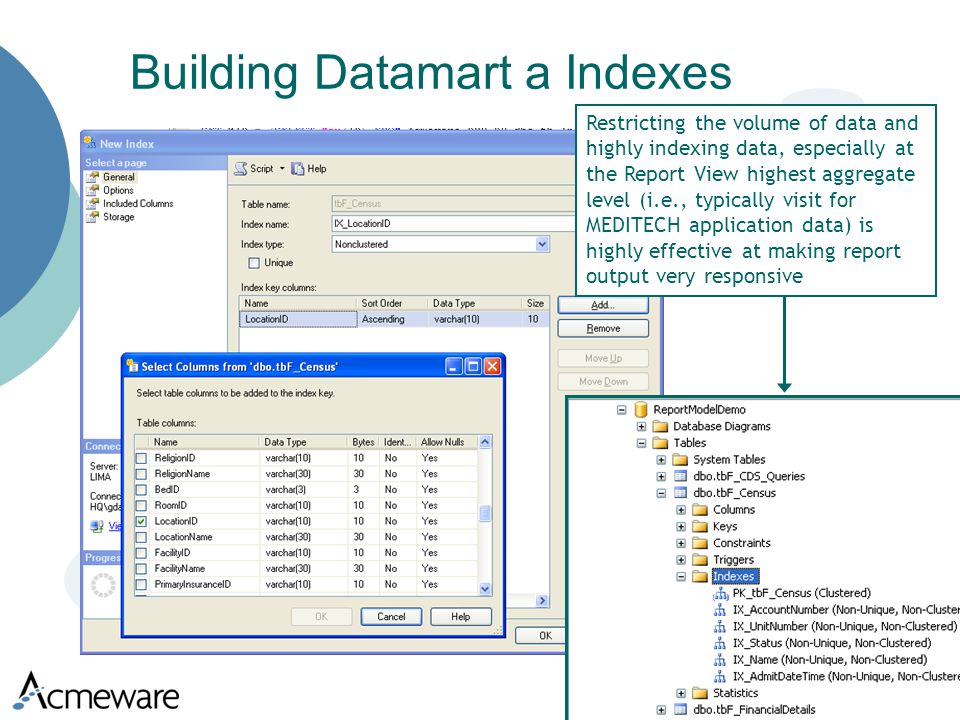
Task: Check the LocationName column checkbox
Action: click(x=141, y=538)
